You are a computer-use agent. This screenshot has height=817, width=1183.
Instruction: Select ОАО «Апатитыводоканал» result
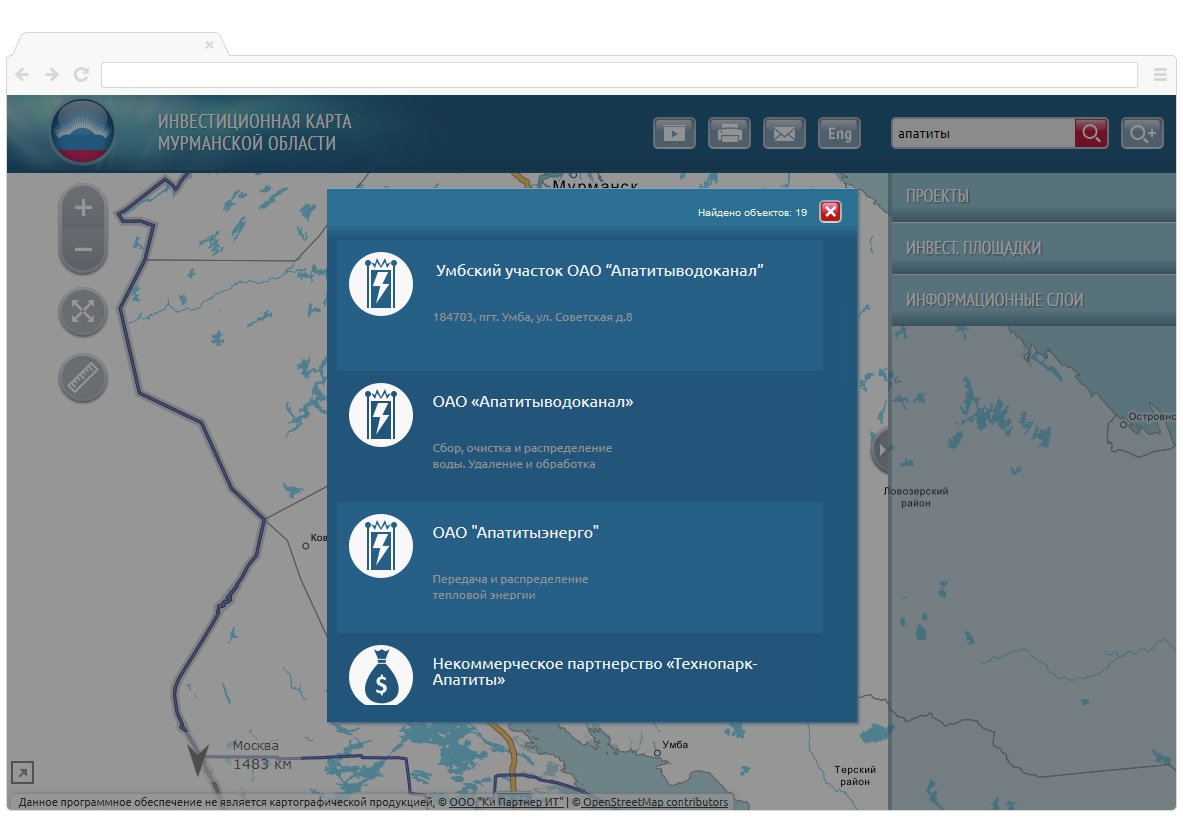point(579,436)
